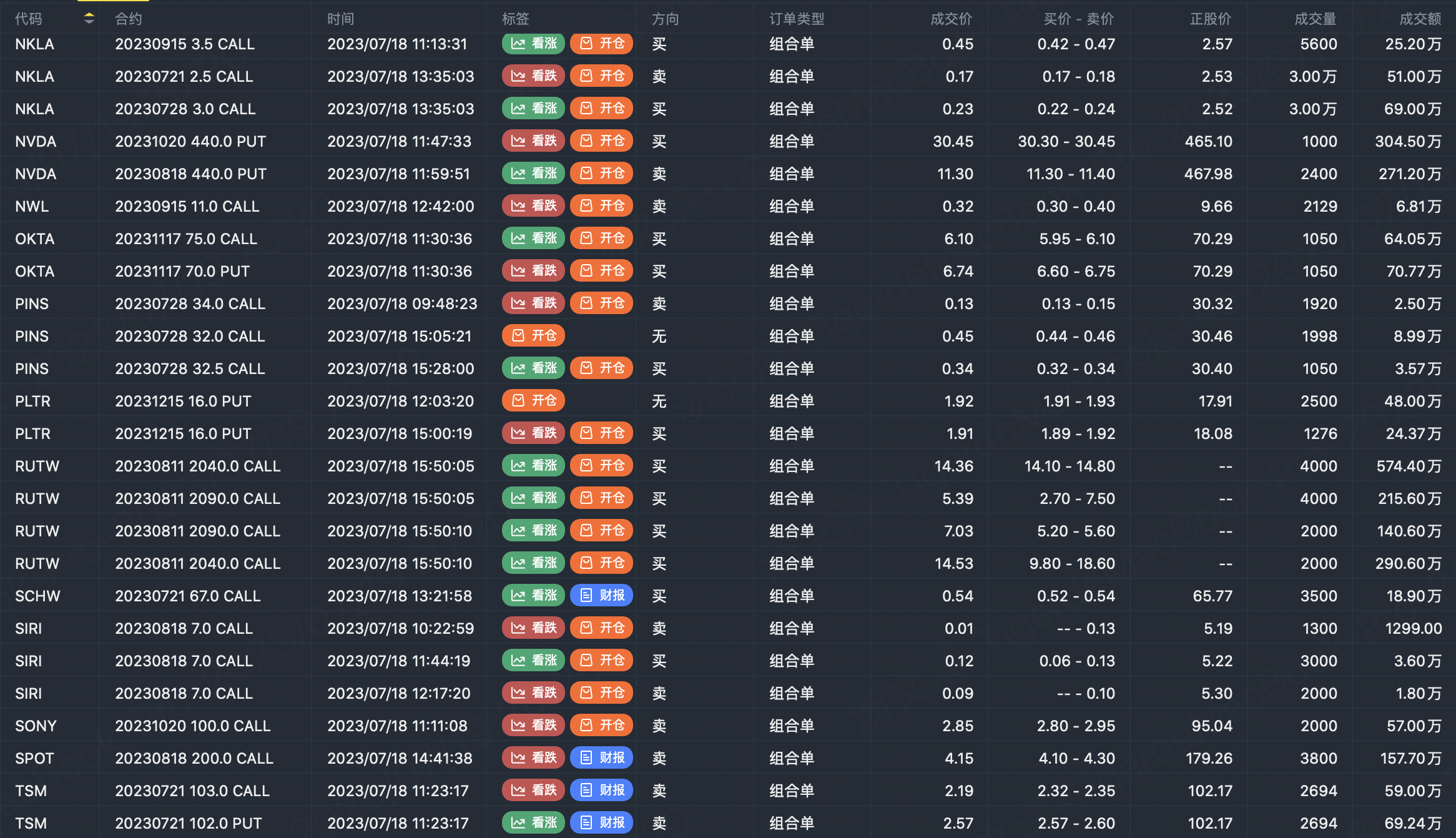Click 财报 tag on SPOT 200.0 CALL row

pyautogui.click(x=602, y=758)
